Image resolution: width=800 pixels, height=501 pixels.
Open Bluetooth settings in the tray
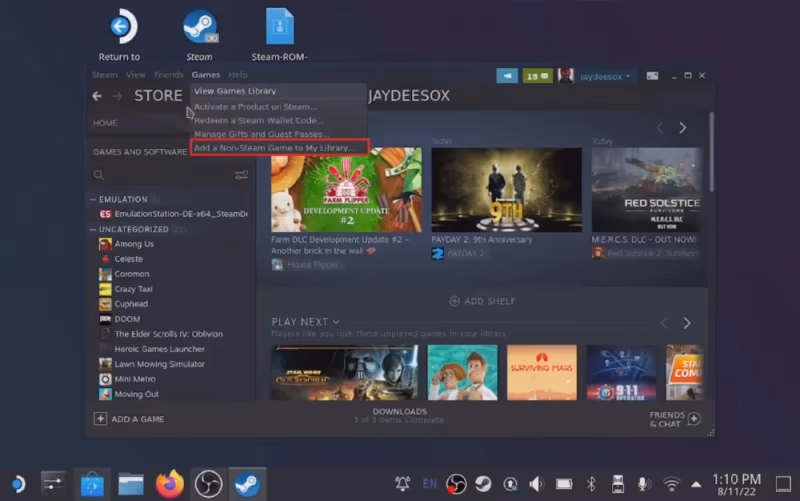pos(591,484)
